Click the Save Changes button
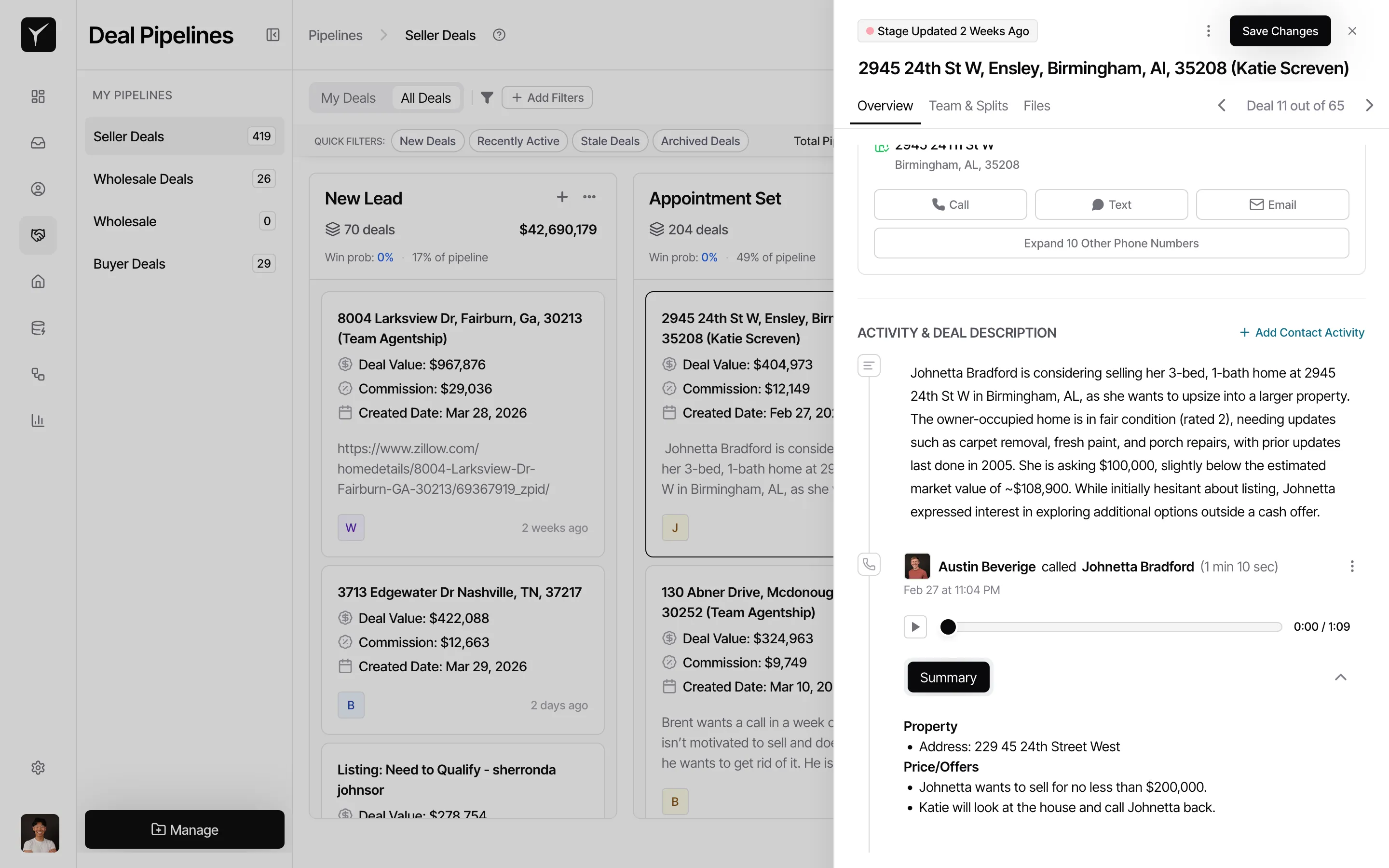 tap(1280, 31)
